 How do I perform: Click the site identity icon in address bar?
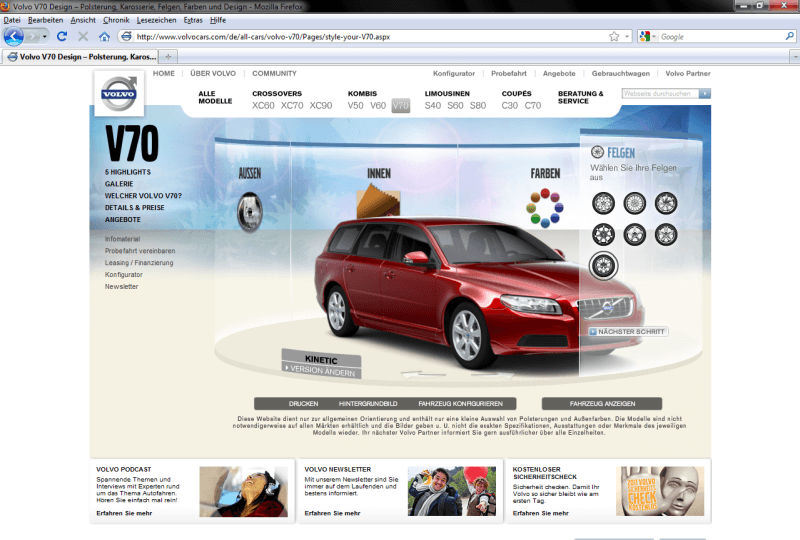point(127,36)
